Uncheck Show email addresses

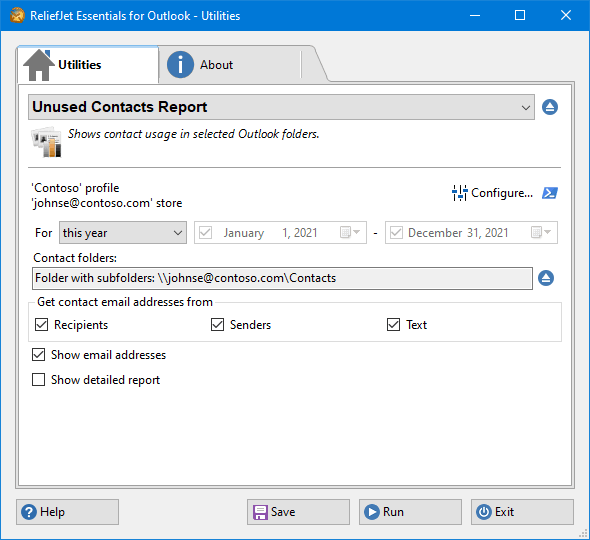tap(38, 354)
